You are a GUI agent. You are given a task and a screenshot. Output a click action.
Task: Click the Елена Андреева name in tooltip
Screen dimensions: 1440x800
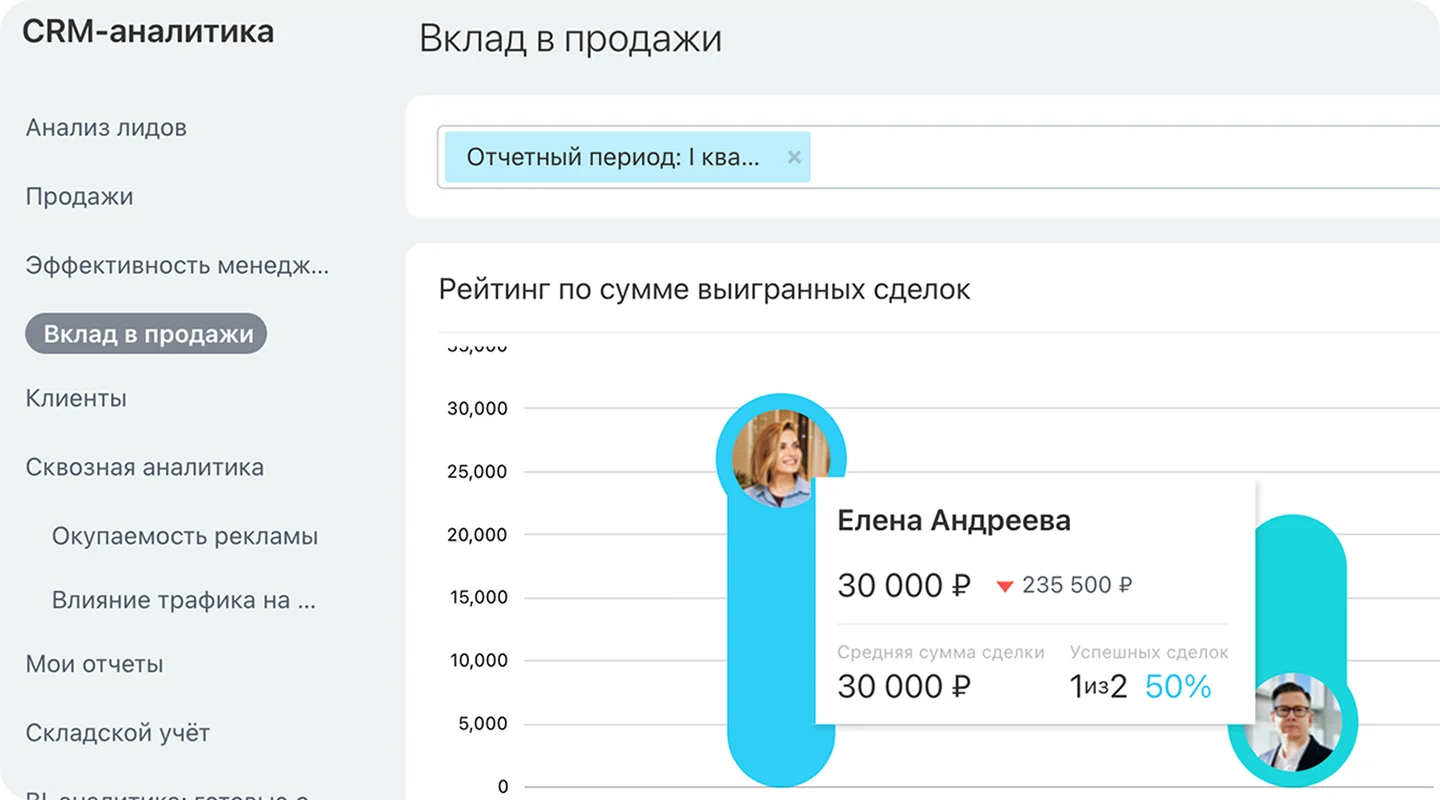(x=954, y=521)
